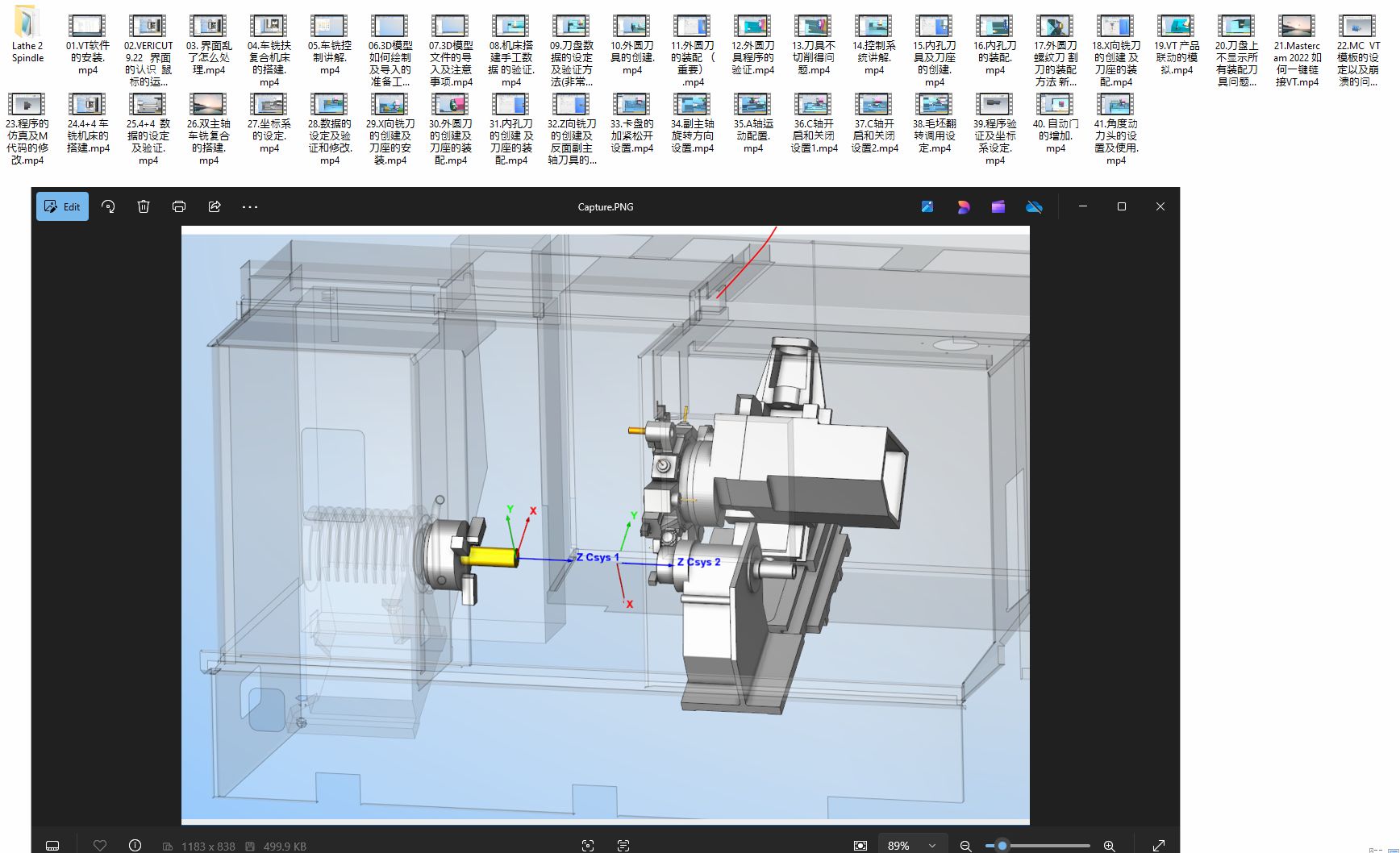Screen dimensions: 1400x853
Task: Click the Edit image button
Action: point(62,206)
